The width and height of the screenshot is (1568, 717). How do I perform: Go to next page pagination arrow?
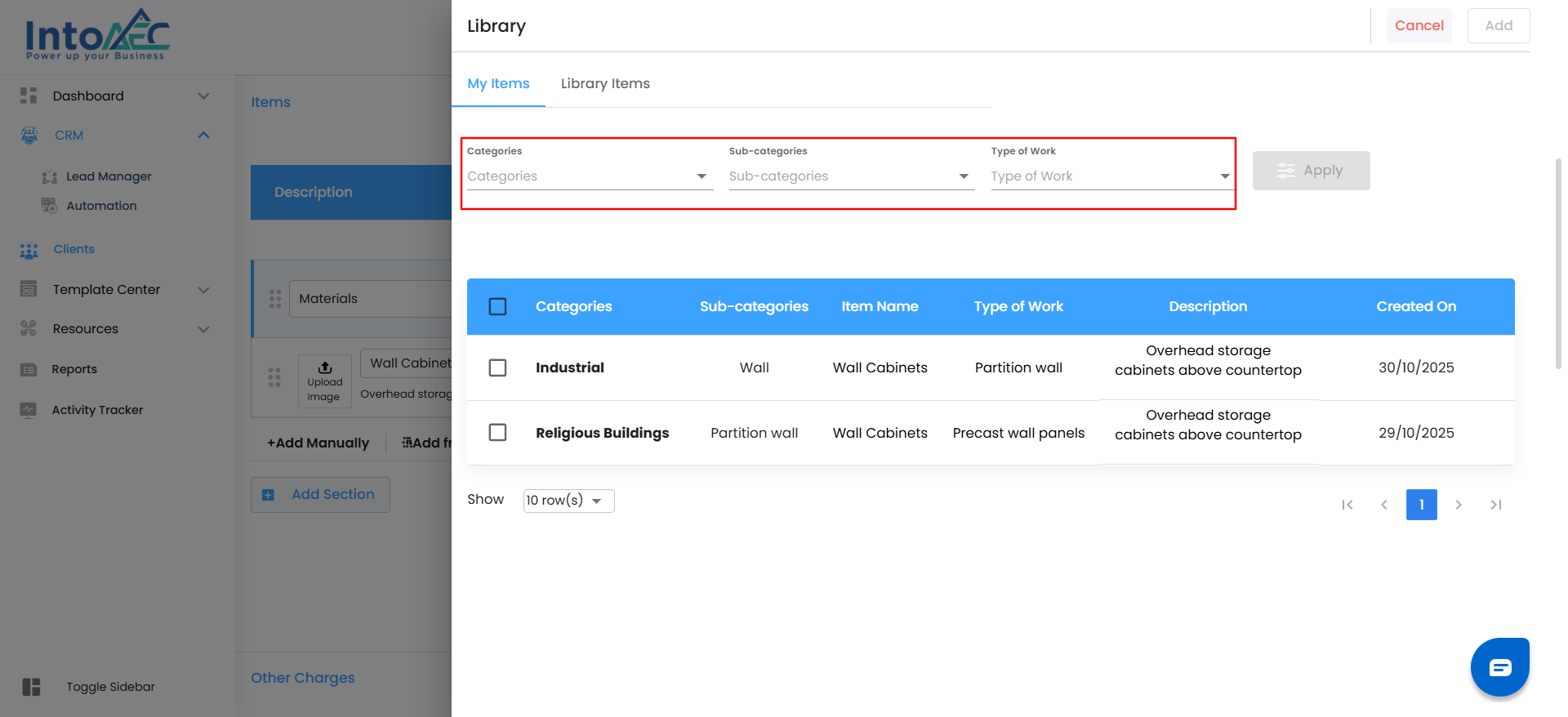pos(1459,505)
